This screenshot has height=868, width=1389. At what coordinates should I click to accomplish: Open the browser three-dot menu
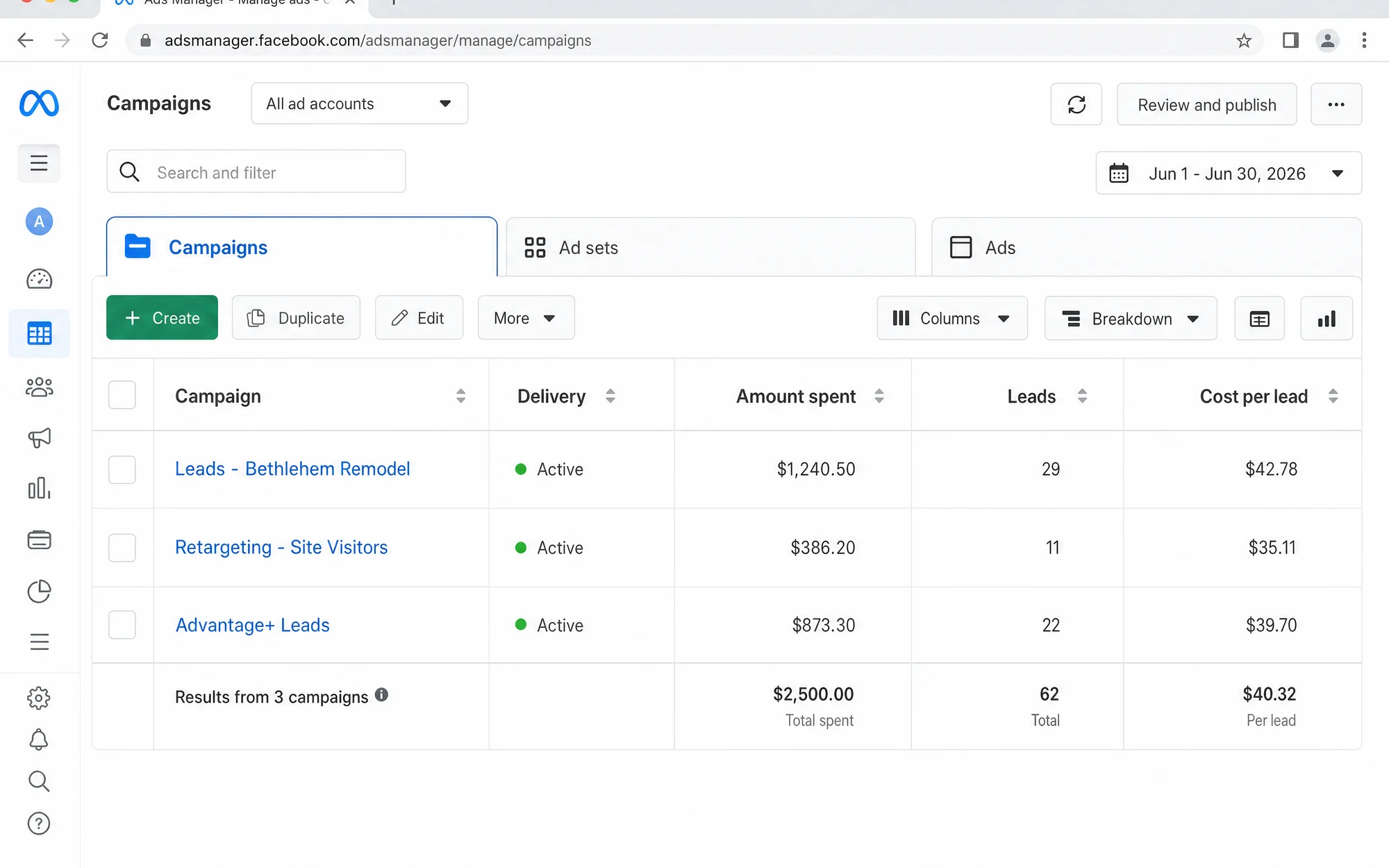click(x=1364, y=40)
